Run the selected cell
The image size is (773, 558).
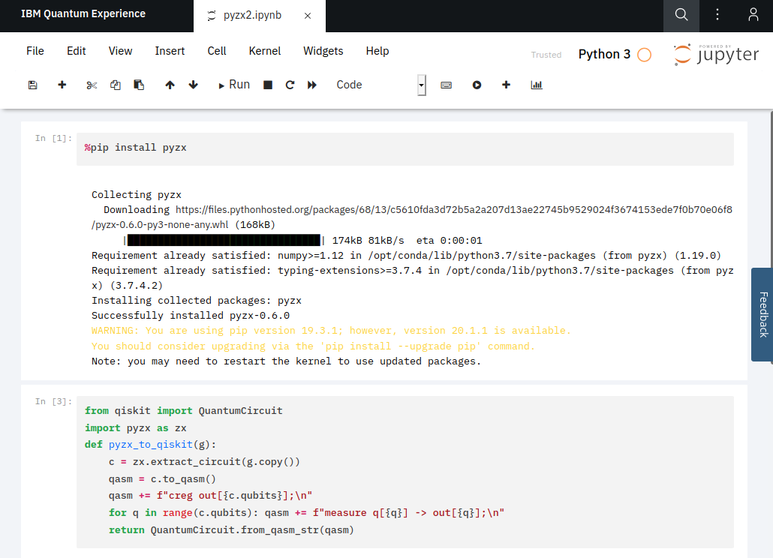[x=234, y=85]
